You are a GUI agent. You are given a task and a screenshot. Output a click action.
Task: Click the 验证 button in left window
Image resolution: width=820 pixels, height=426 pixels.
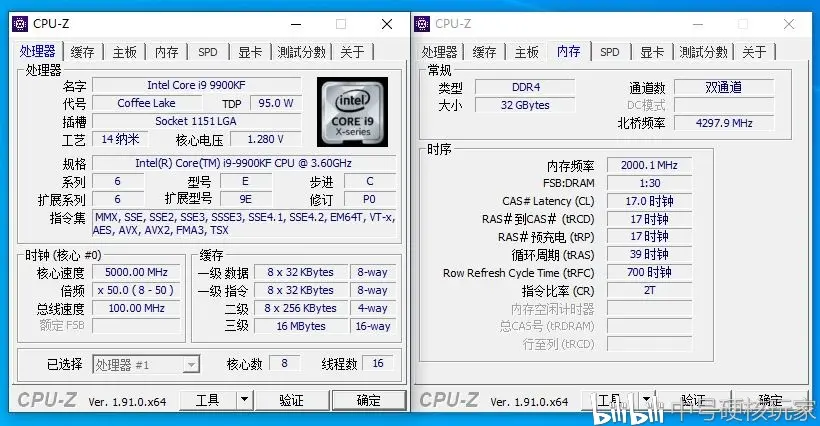point(291,400)
